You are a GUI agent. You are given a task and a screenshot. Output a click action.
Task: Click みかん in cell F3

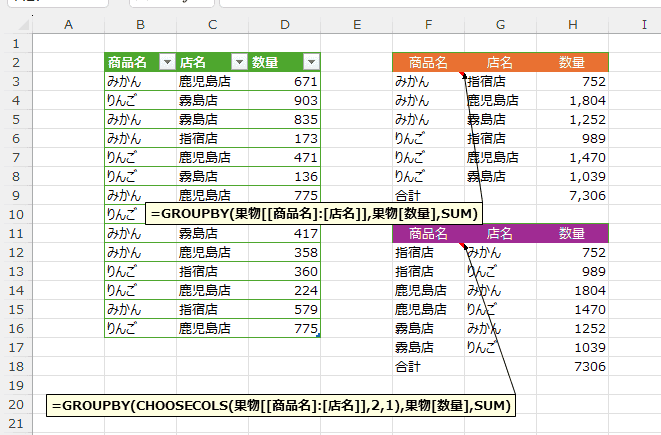point(428,81)
